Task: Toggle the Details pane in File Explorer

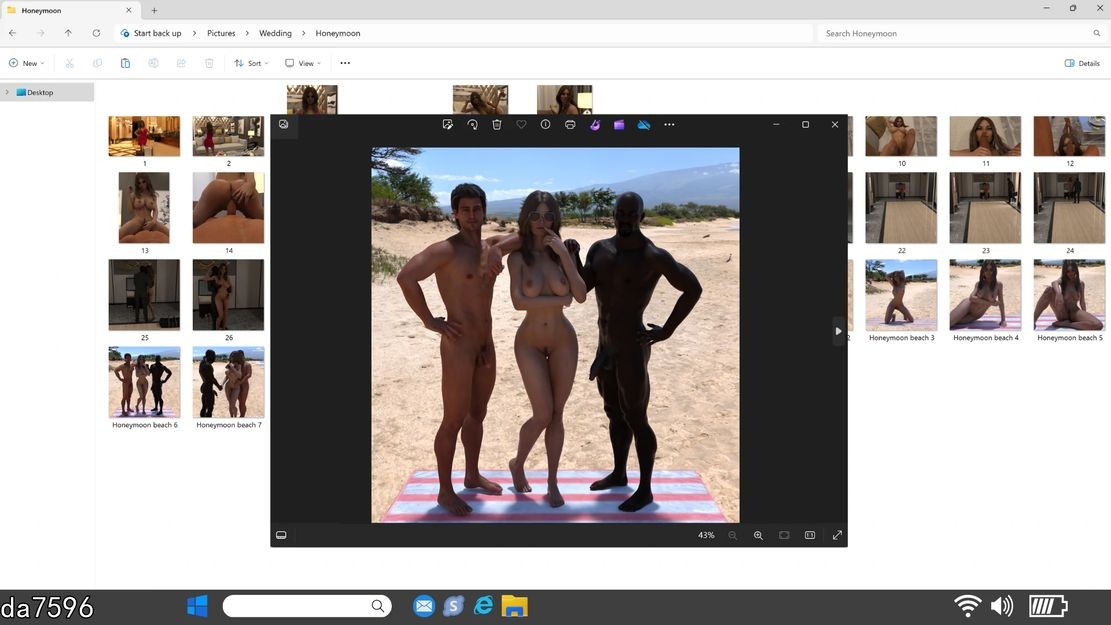Action: pos(1082,63)
